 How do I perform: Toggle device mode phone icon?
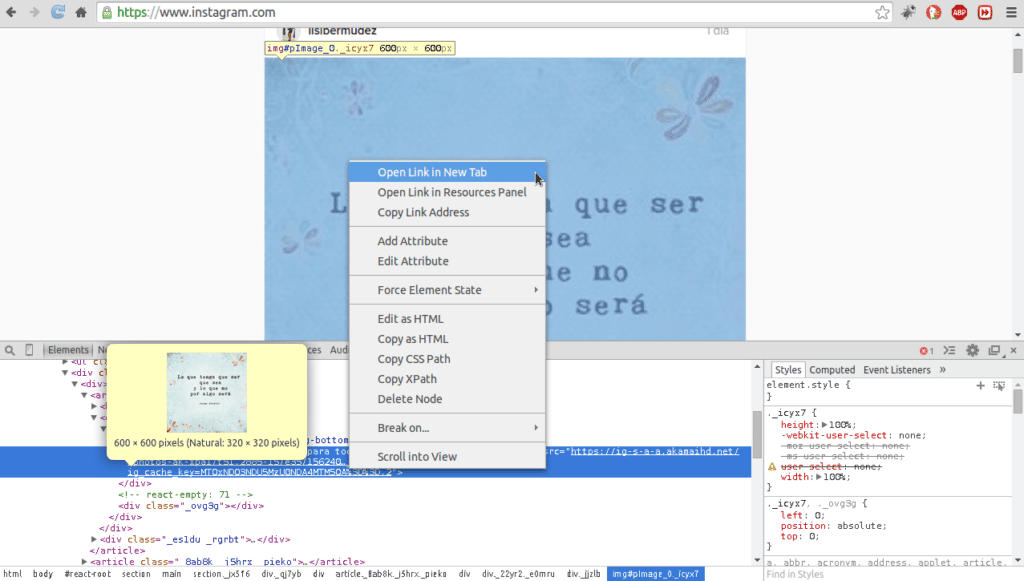pos(29,350)
